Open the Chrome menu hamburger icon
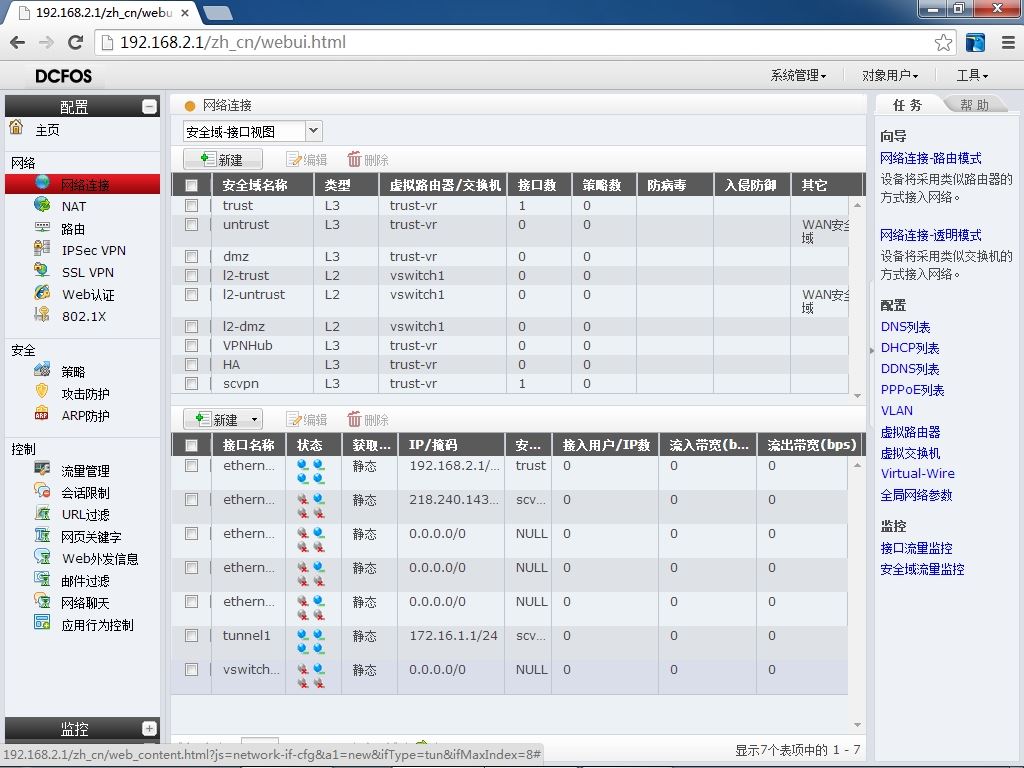Image resolution: width=1024 pixels, height=768 pixels. (x=1008, y=42)
